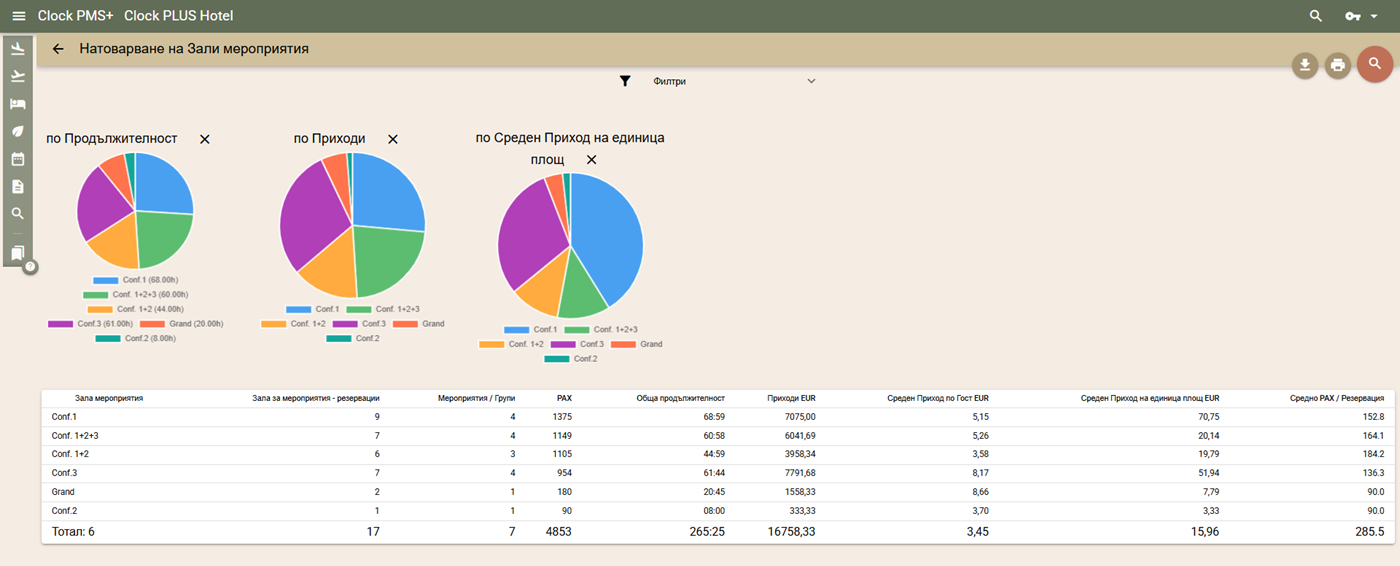Select the Conf.1 table row name
Image resolution: width=1400 pixels, height=566 pixels.
[64, 417]
